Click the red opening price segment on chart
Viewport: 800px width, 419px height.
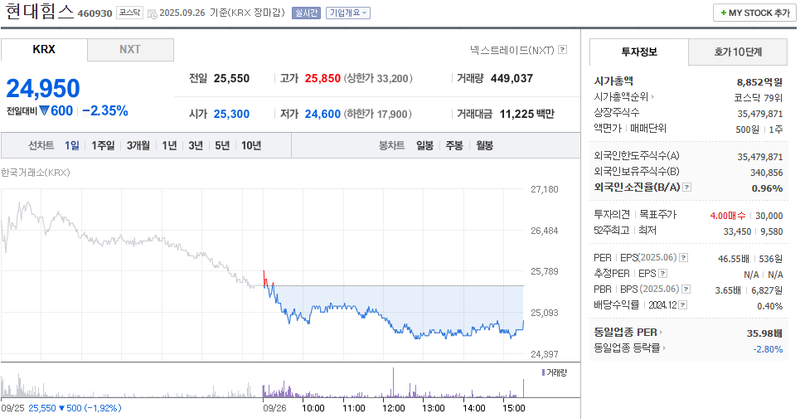point(265,278)
